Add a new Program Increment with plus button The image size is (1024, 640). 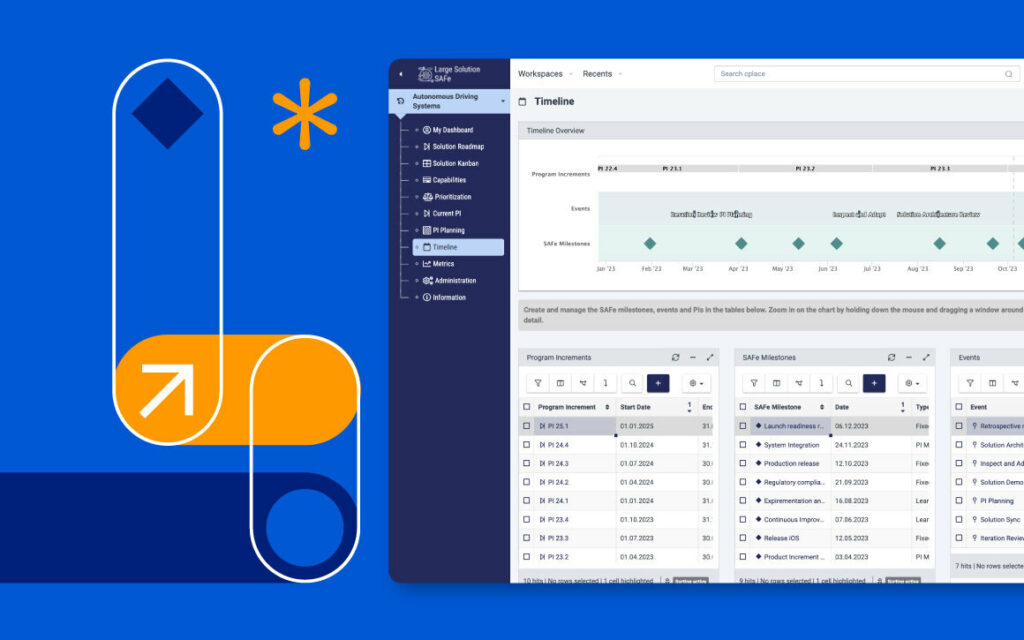[658, 383]
